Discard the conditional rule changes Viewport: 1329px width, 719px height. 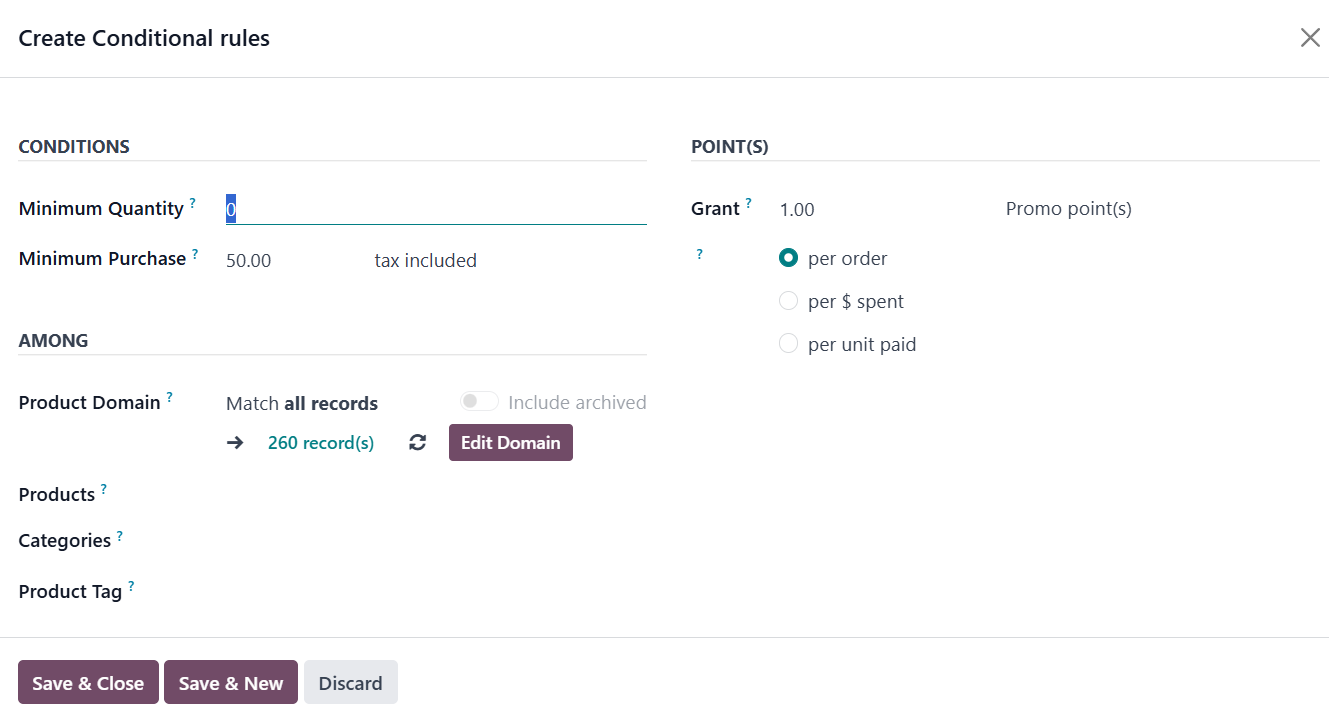click(x=350, y=683)
